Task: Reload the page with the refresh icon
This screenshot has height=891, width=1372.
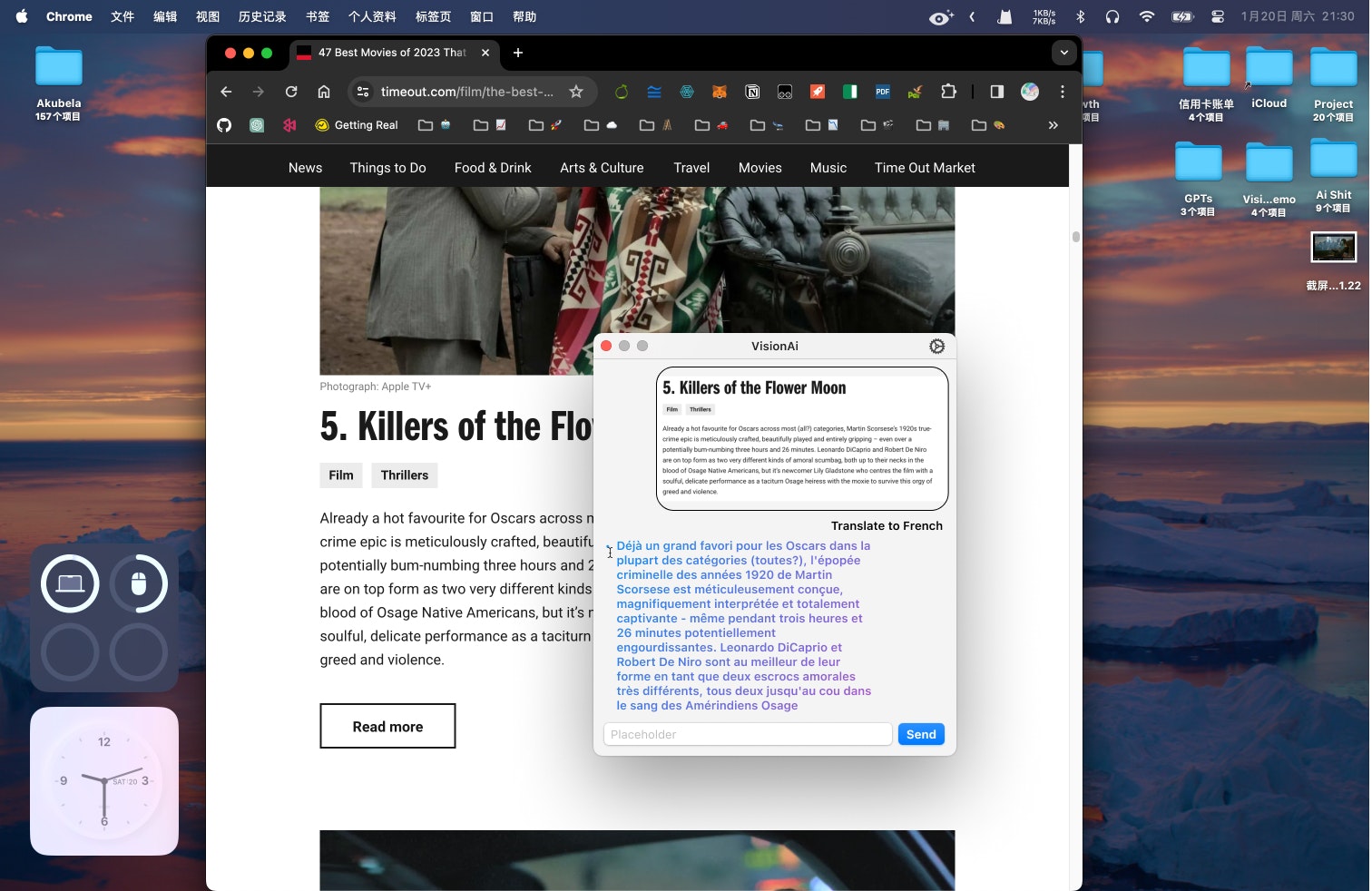Action: [x=291, y=92]
